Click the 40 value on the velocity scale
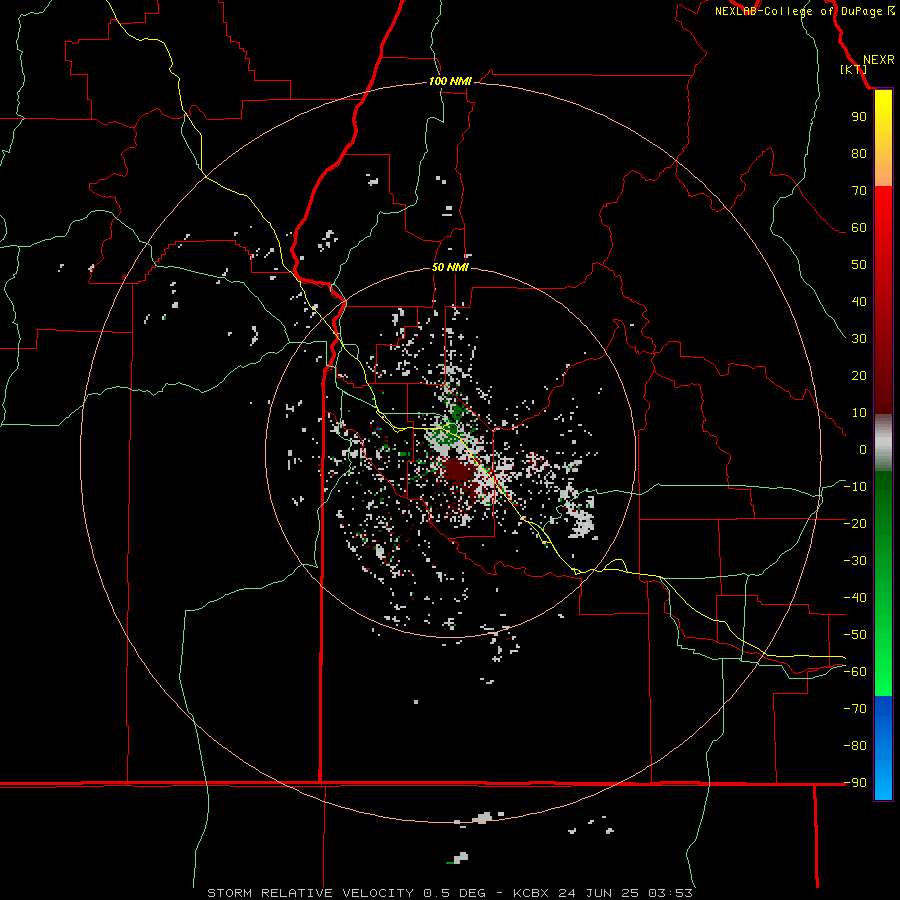The height and width of the screenshot is (900, 900). pos(859,301)
